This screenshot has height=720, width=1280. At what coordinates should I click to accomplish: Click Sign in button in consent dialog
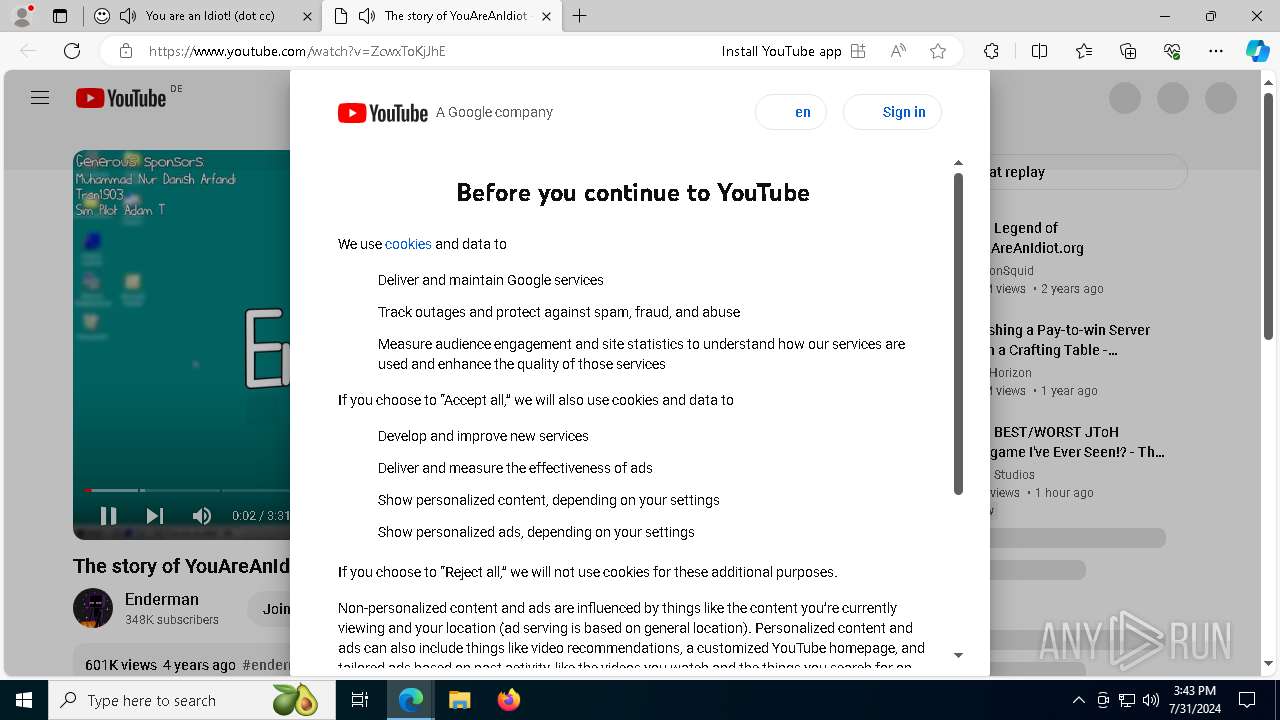tap(892, 112)
